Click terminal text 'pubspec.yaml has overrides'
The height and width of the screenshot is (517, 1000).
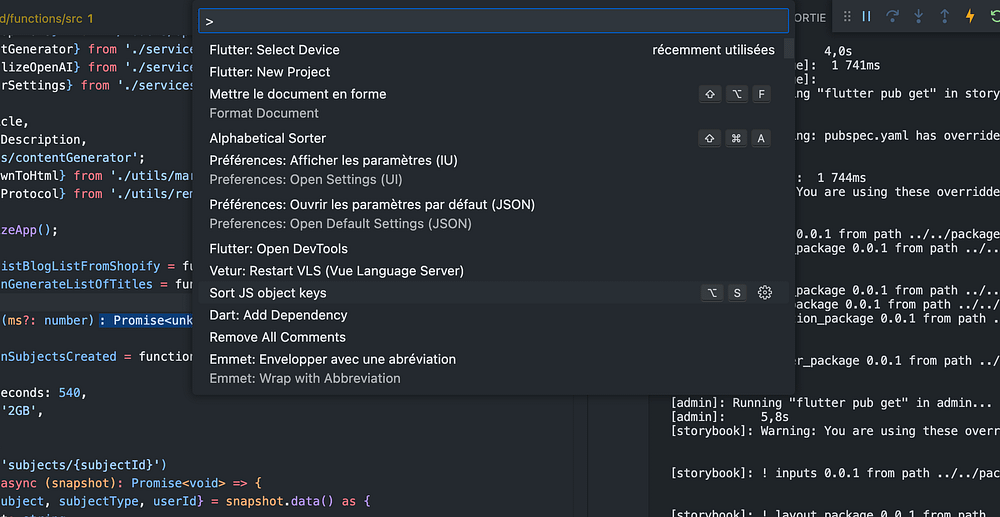pos(911,136)
